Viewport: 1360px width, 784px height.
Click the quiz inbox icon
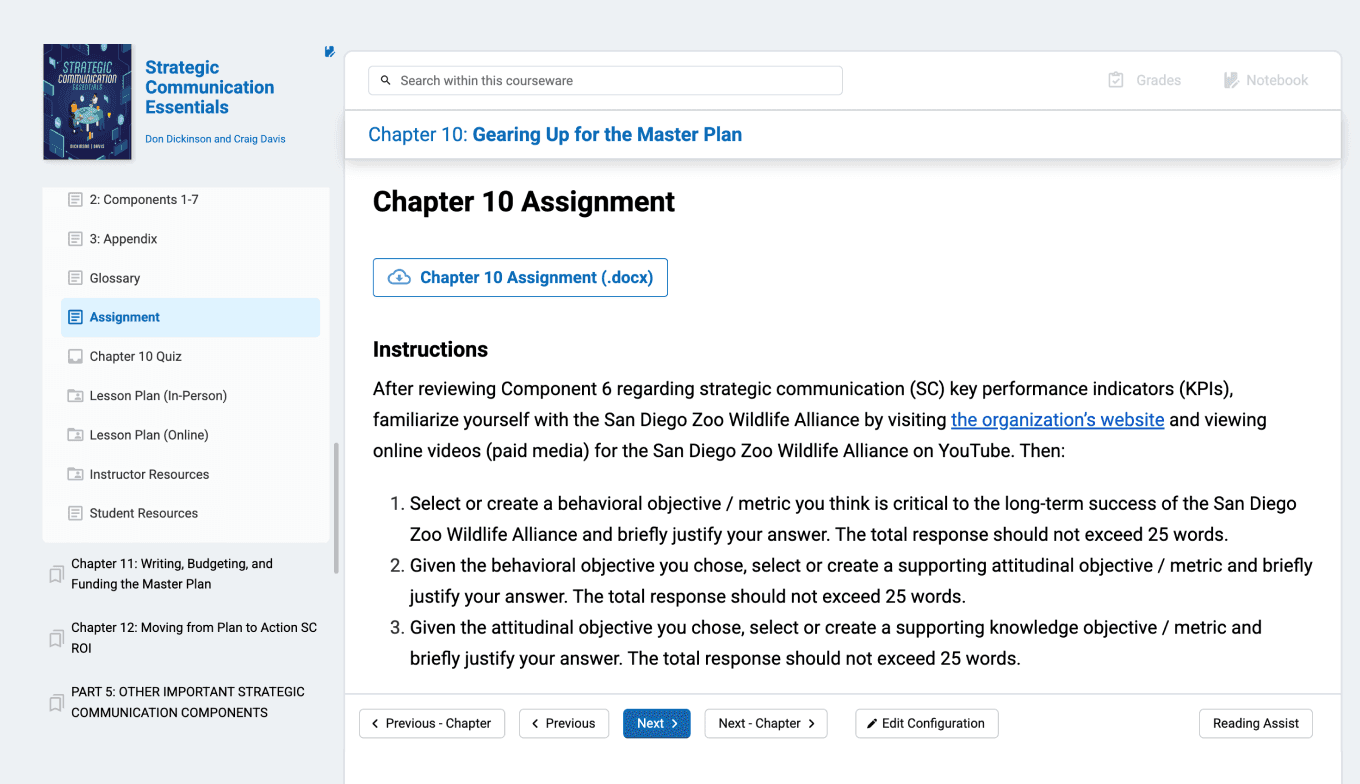[75, 356]
